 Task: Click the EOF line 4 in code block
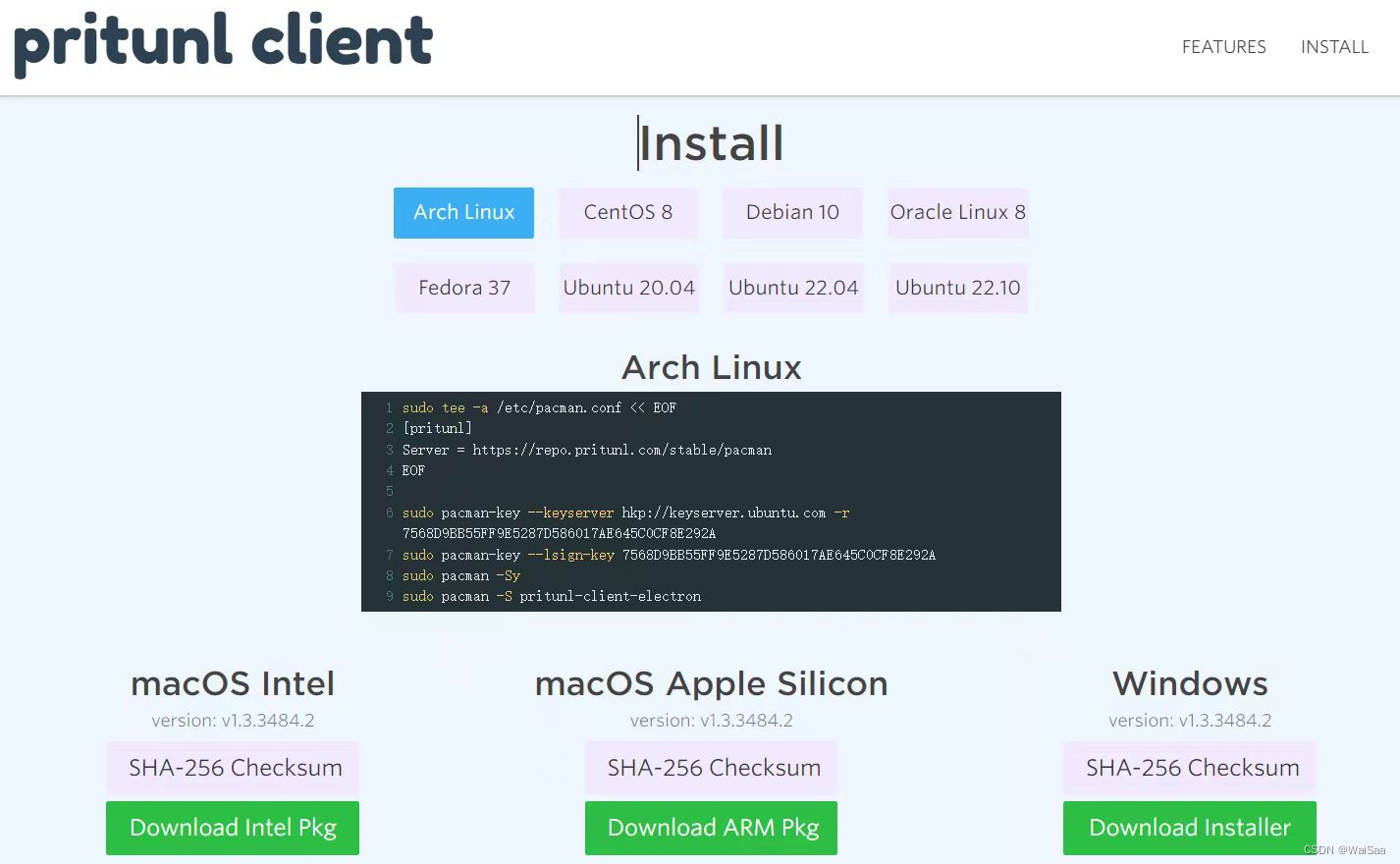pyautogui.click(x=413, y=470)
